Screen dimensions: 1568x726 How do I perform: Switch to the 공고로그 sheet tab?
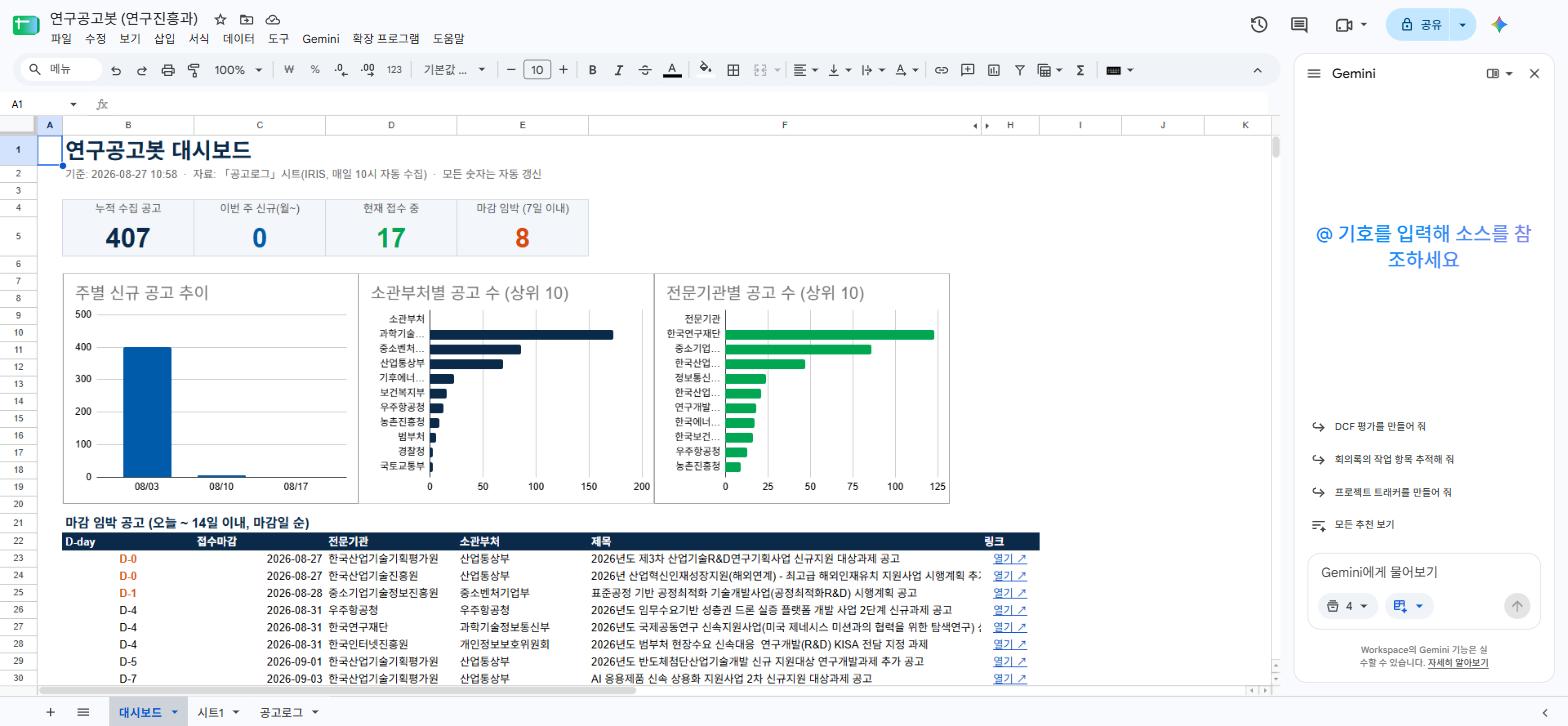[x=281, y=712]
